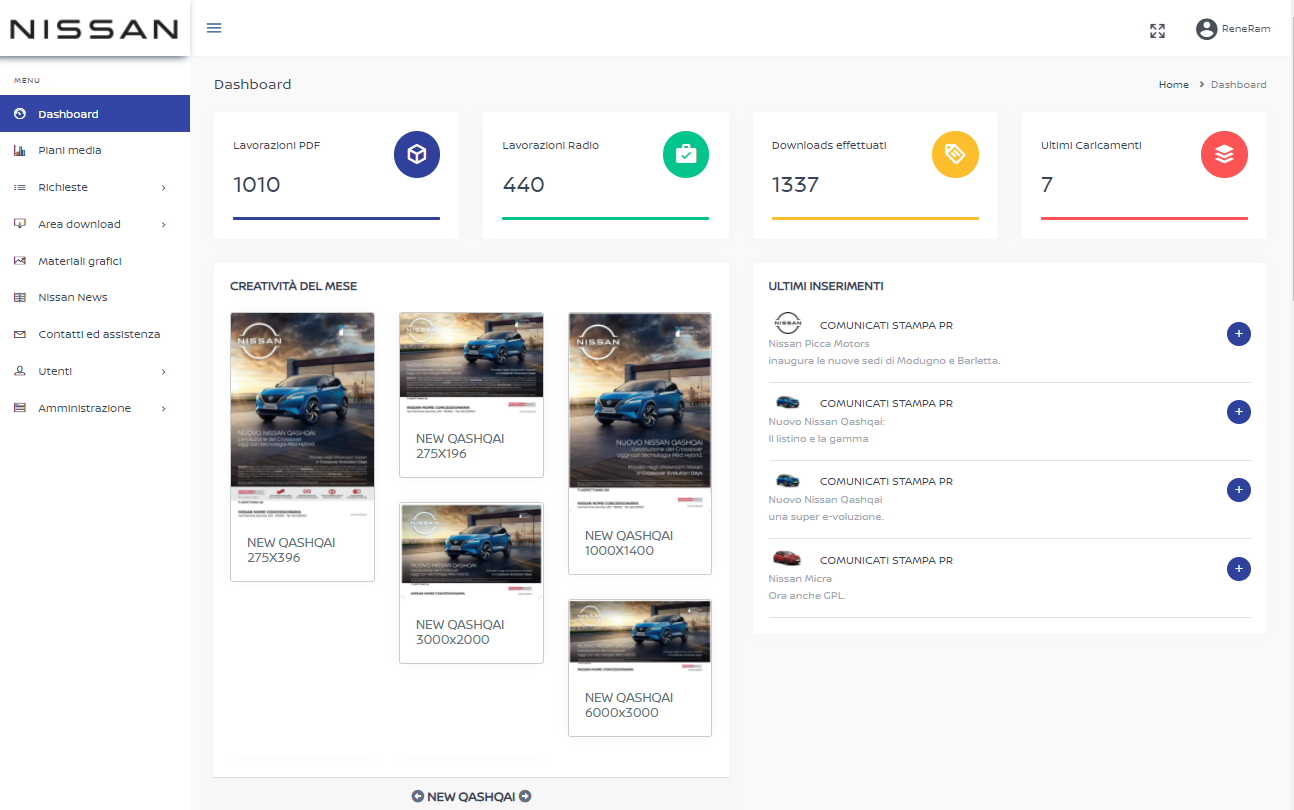Click the 1010 Lavorazioni PDF count

pos(257,185)
